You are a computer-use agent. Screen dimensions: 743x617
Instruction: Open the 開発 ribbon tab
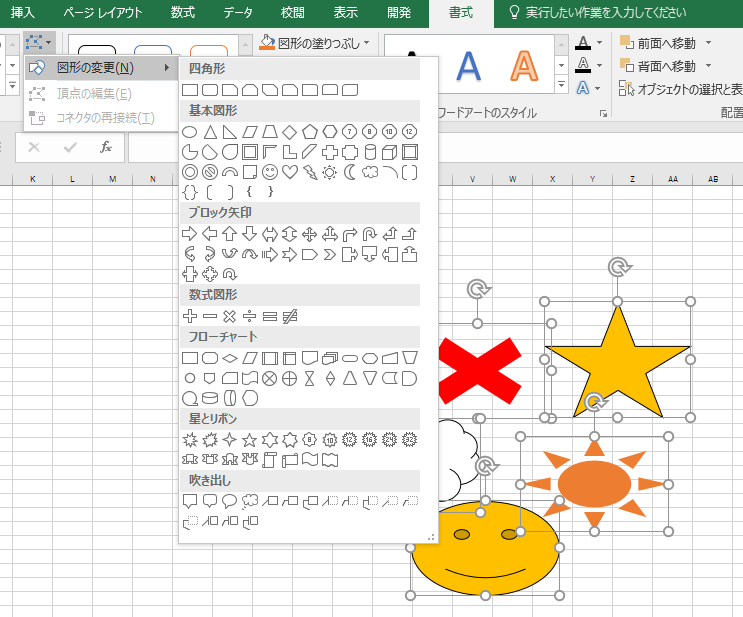click(x=399, y=12)
